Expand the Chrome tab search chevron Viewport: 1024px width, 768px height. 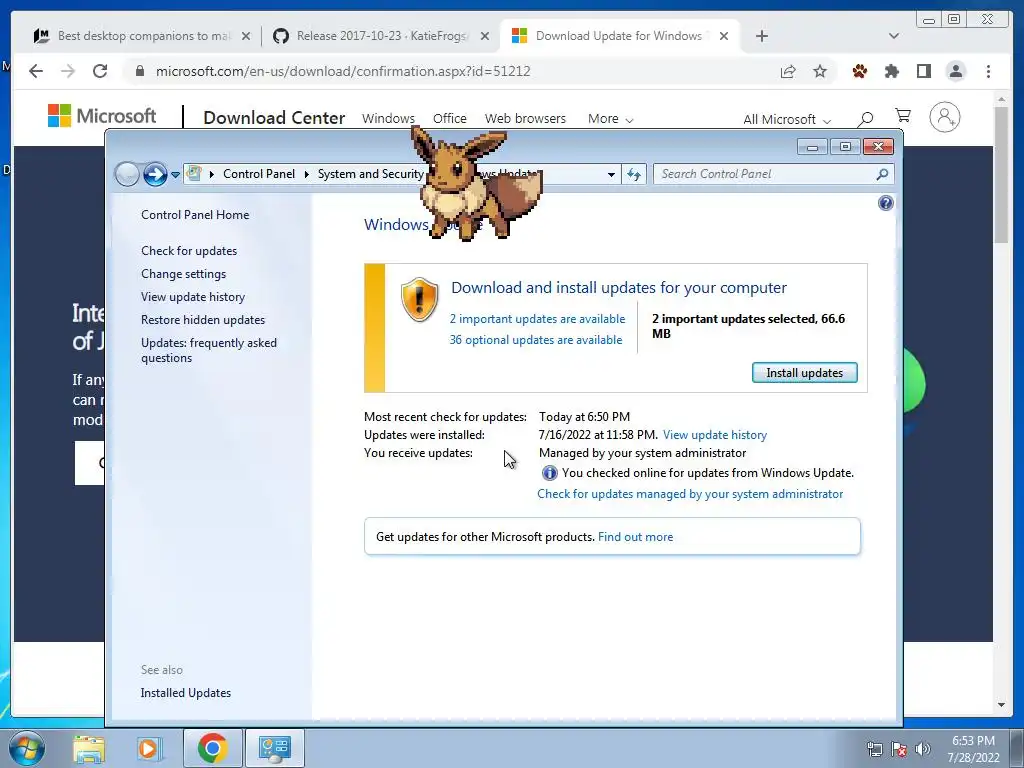(894, 36)
